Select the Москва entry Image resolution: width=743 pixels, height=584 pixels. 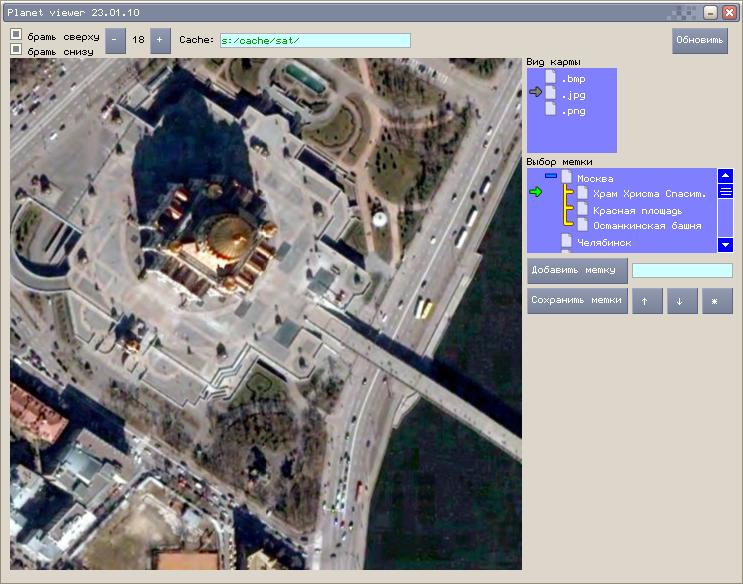pos(595,179)
